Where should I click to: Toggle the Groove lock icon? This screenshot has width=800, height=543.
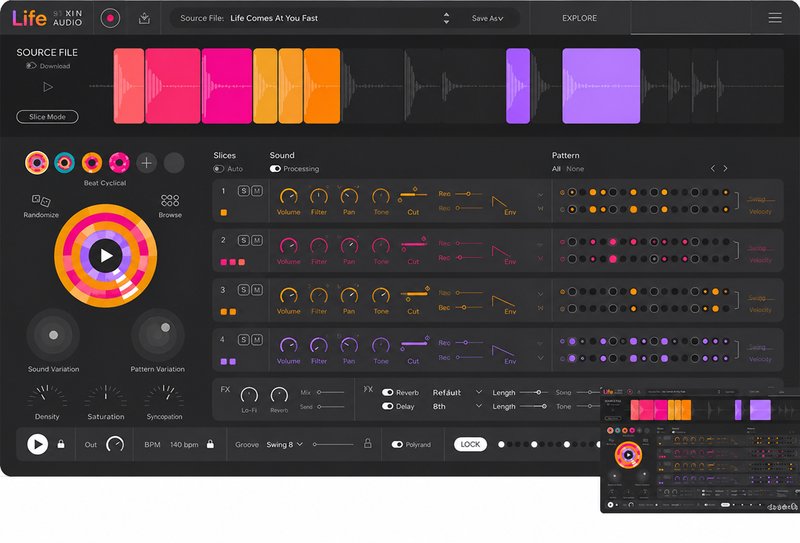(367, 443)
